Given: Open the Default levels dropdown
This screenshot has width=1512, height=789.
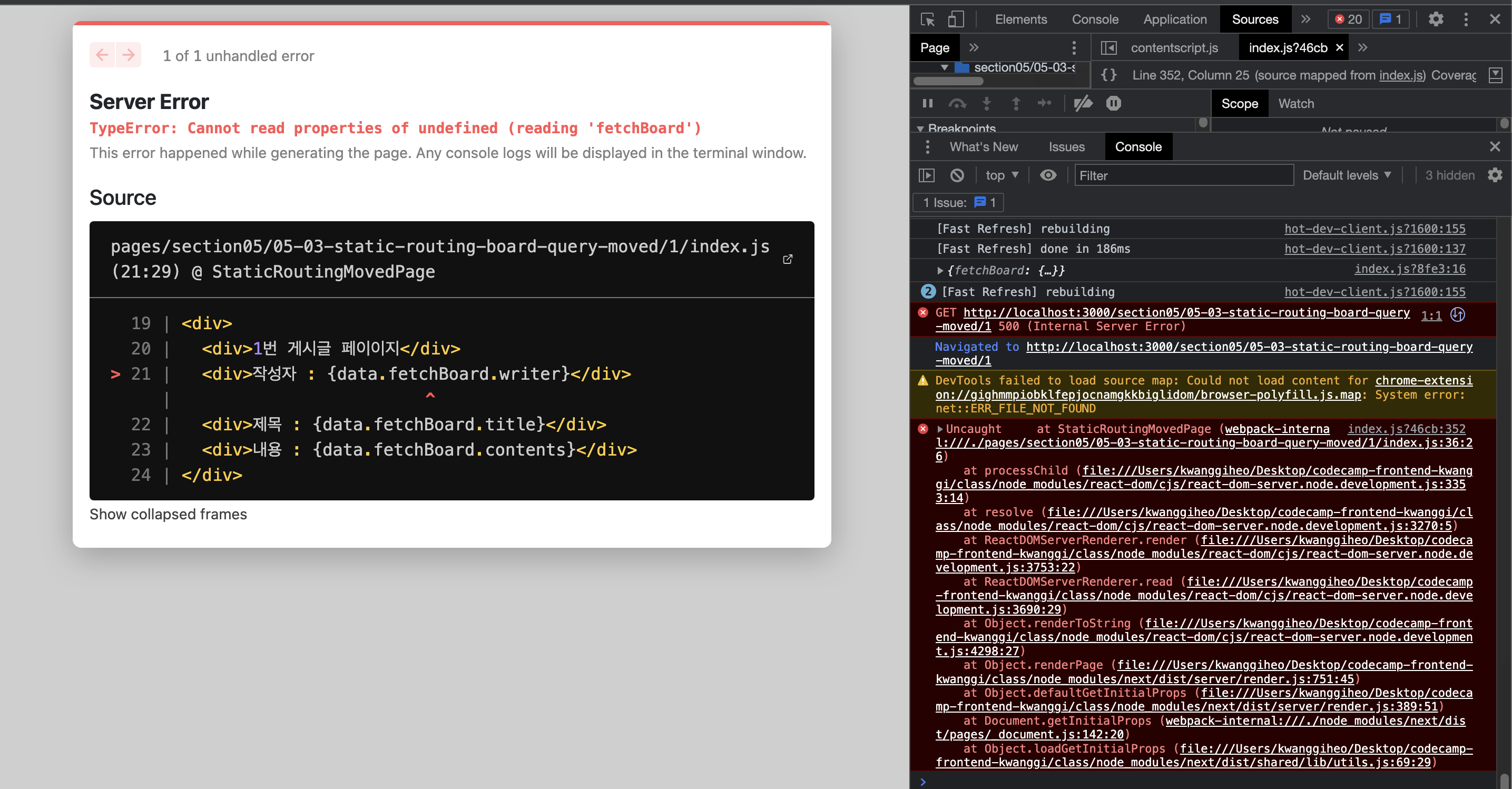Looking at the screenshot, I should click(x=1347, y=175).
